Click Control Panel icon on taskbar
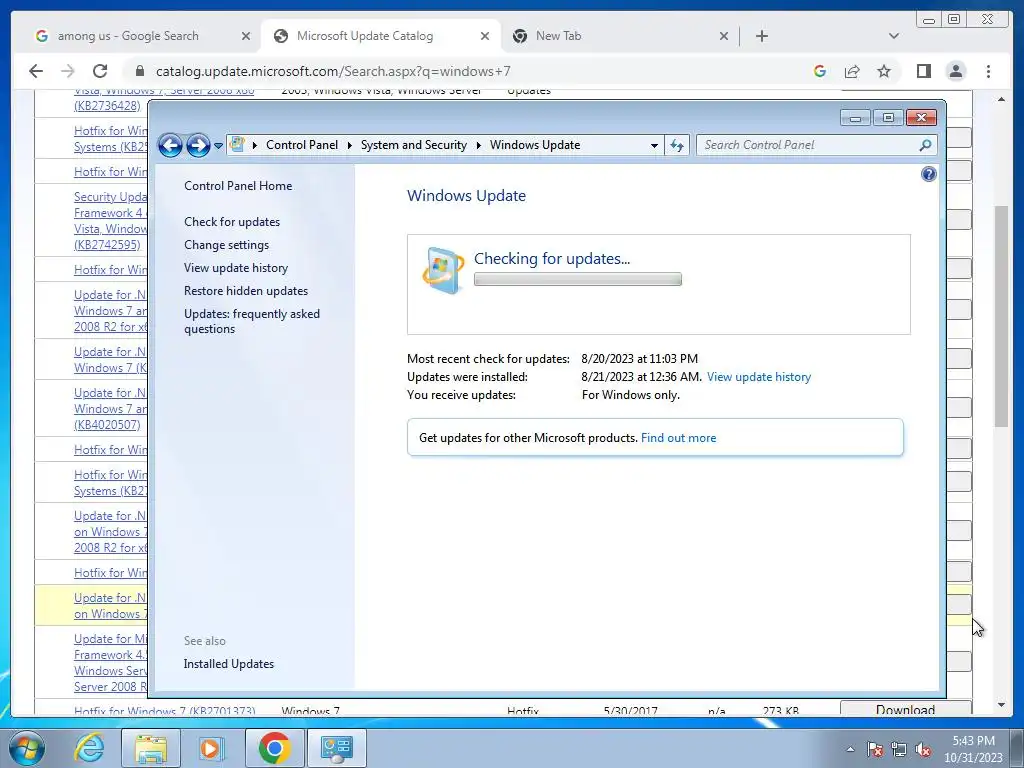This screenshot has width=1024, height=768. tap(336, 748)
